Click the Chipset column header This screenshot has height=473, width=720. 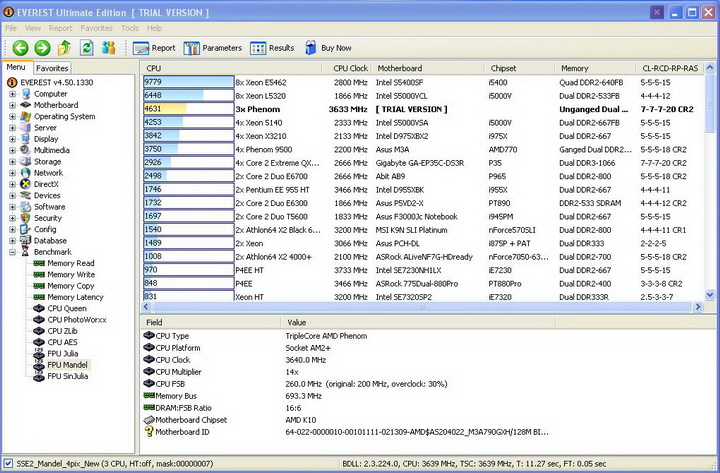[x=519, y=68]
